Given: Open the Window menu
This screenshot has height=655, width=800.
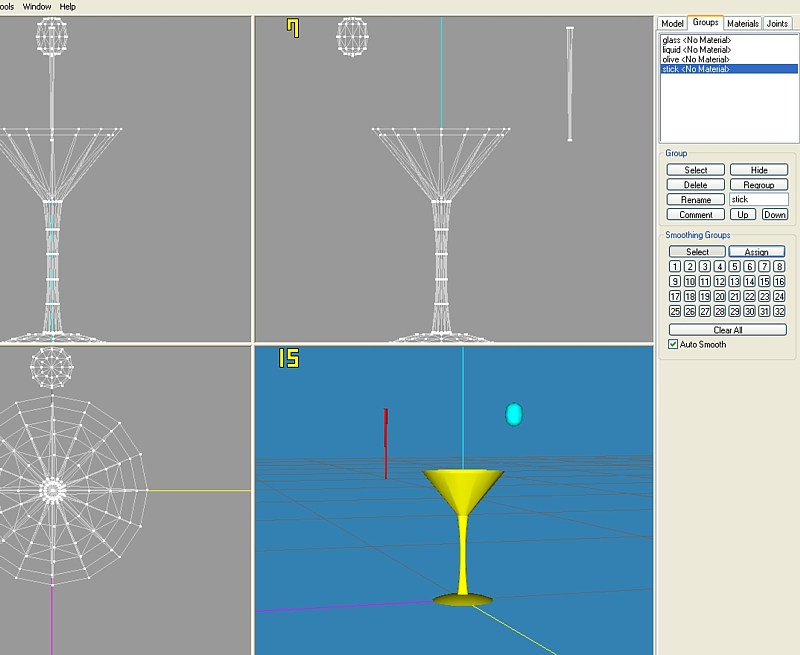Looking at the screenshot, I should click(37, 6).
